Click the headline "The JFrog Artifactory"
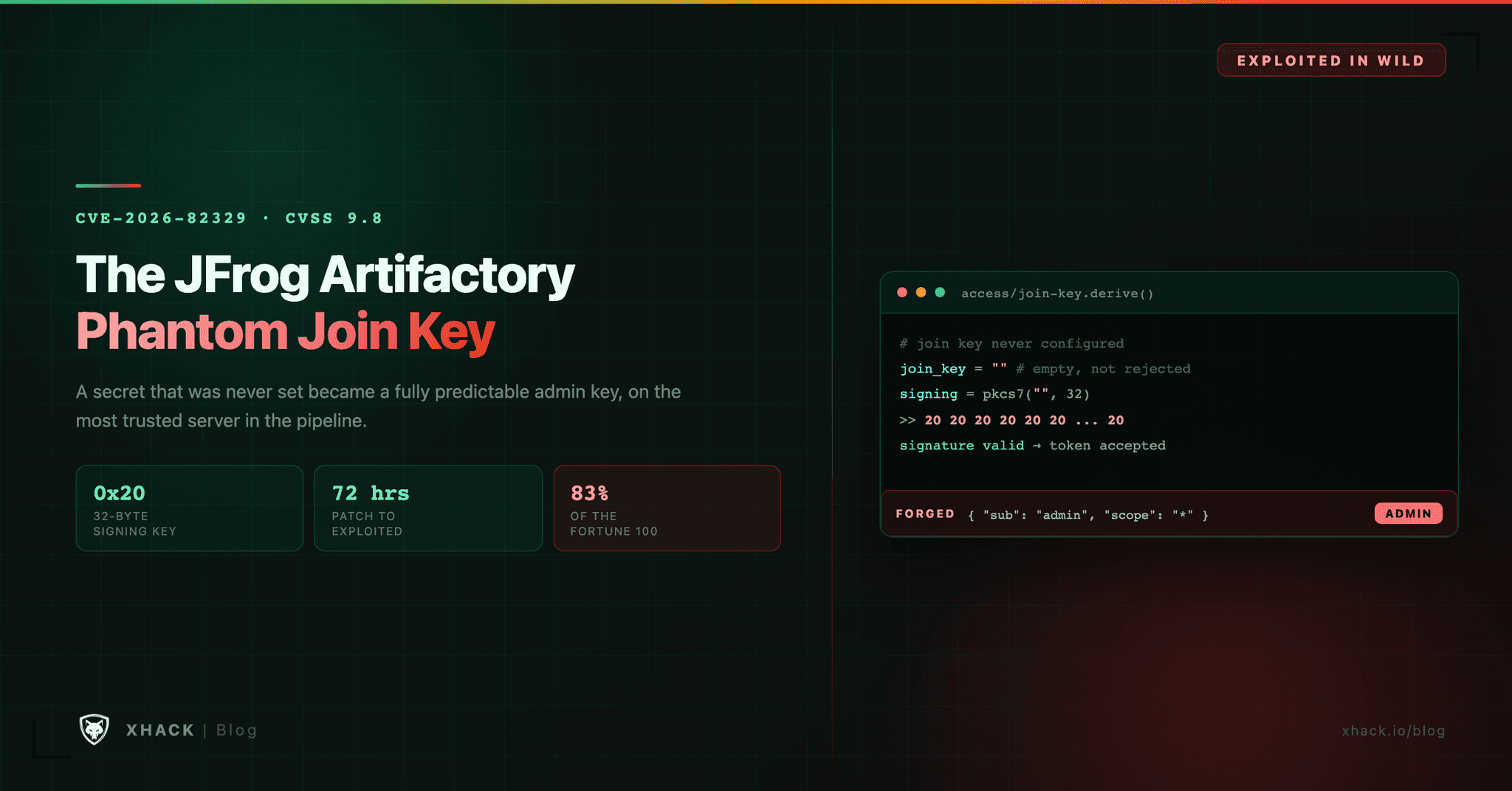The image size is (1512, 791). [x=325, y=275]
